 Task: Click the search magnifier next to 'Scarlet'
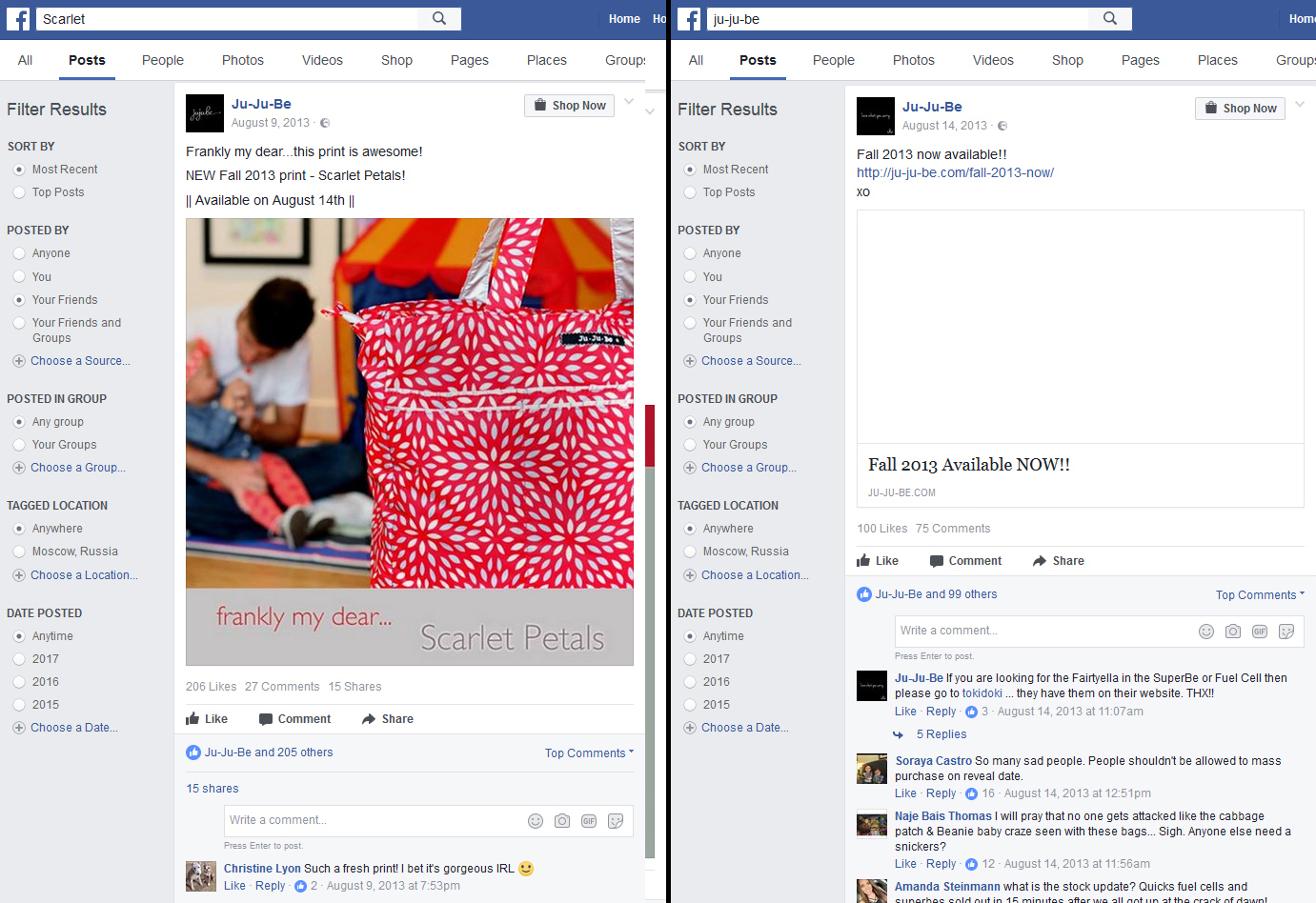(x=439, y=18)
